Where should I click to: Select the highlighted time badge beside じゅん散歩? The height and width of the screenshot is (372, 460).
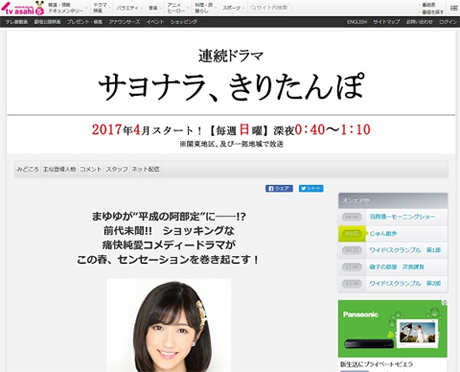[x=352, y=234]
